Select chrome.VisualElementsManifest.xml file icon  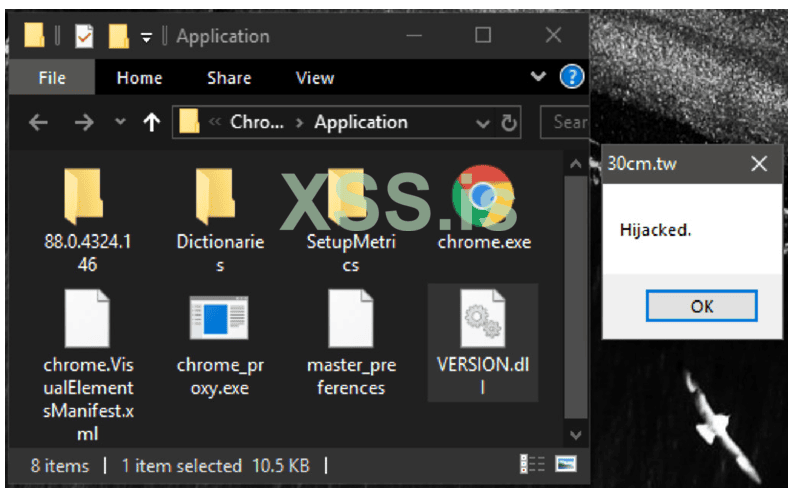(87, 318)
